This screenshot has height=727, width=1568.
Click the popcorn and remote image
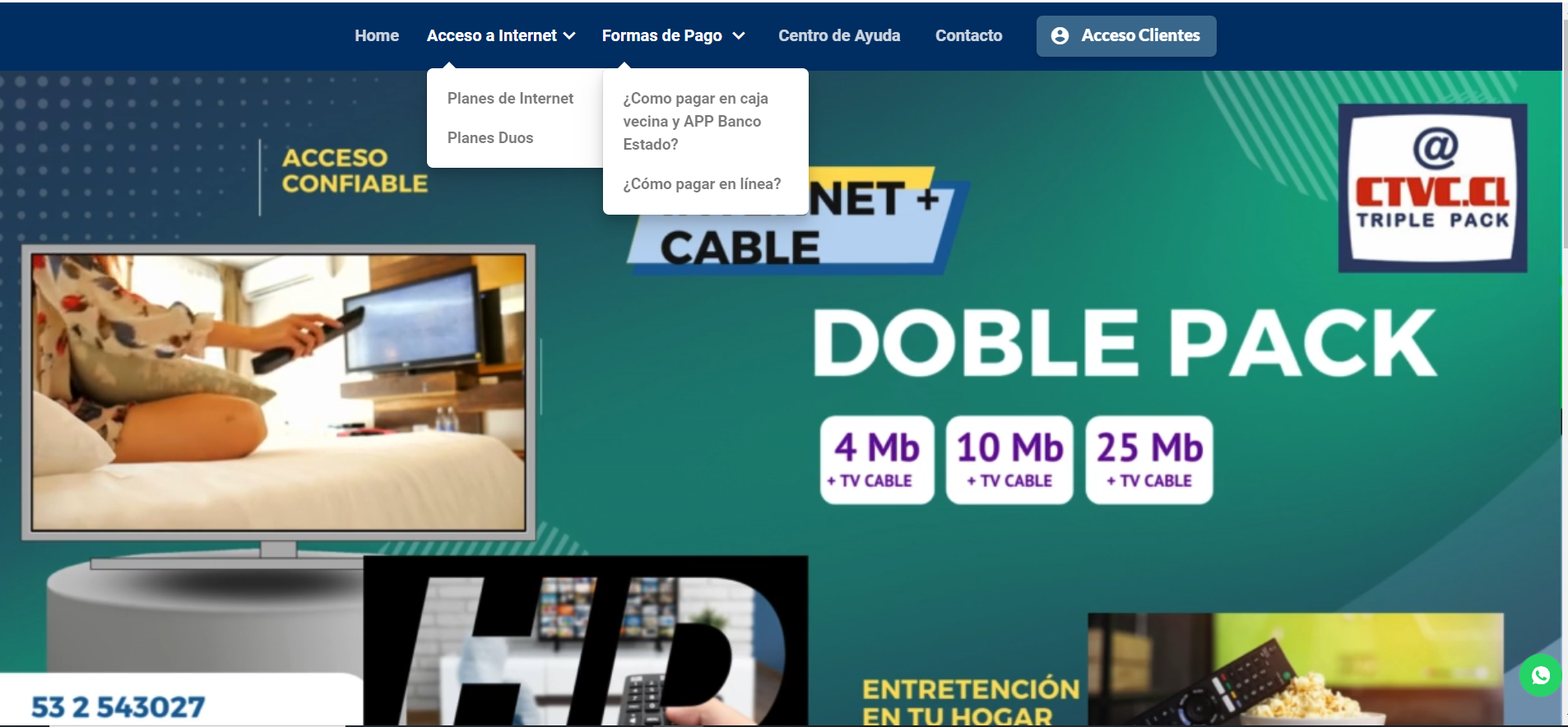[1296, 669]
